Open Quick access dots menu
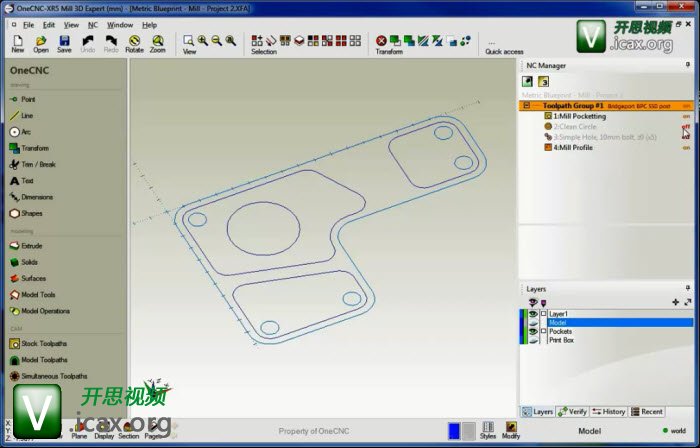The width and height of the screenshot is (700, 448). [x=492, y=44]
